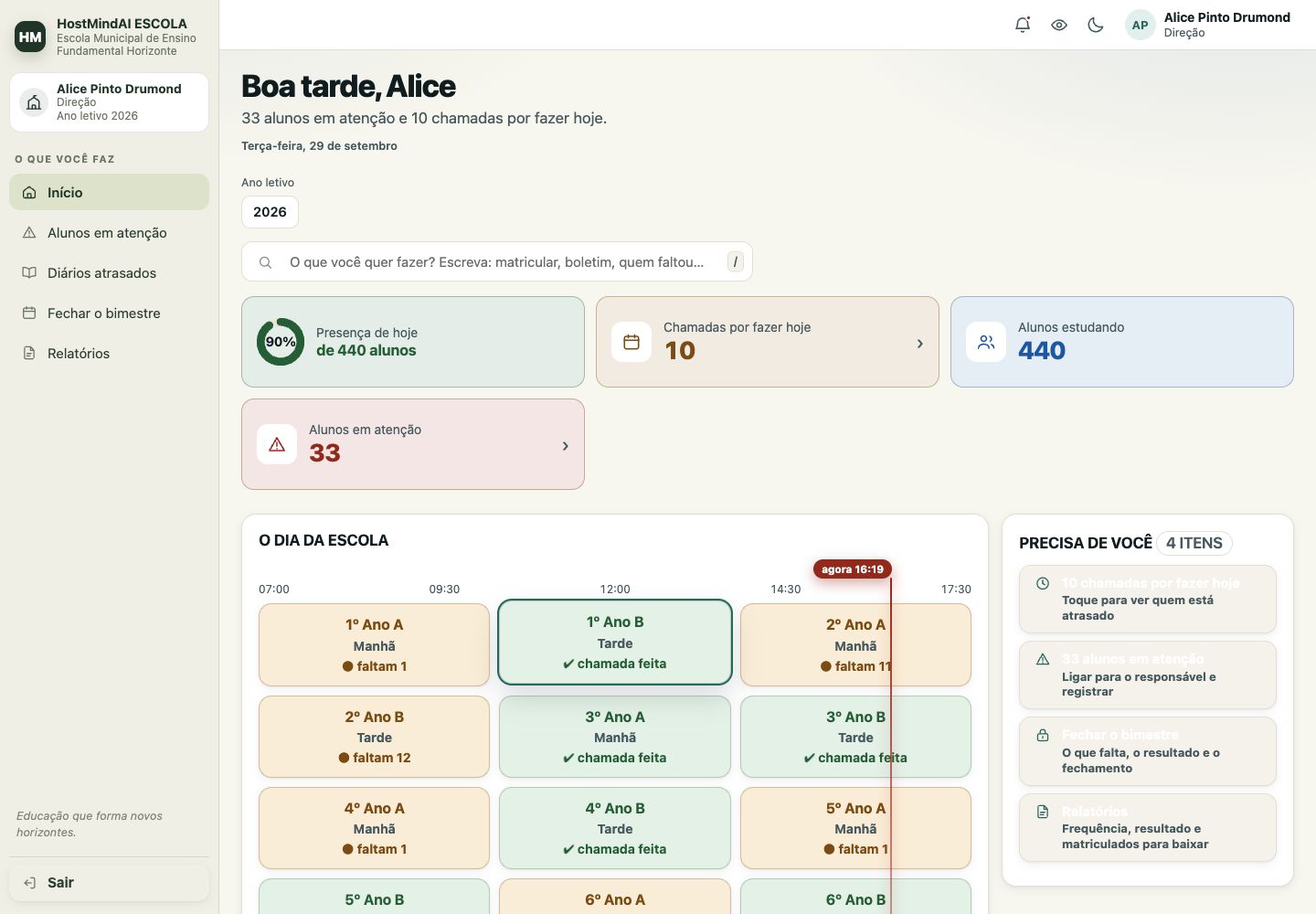1316x914 pixels.
Task: Expand Chamadas por fazer hoje chevron
Action: (919, 344)
